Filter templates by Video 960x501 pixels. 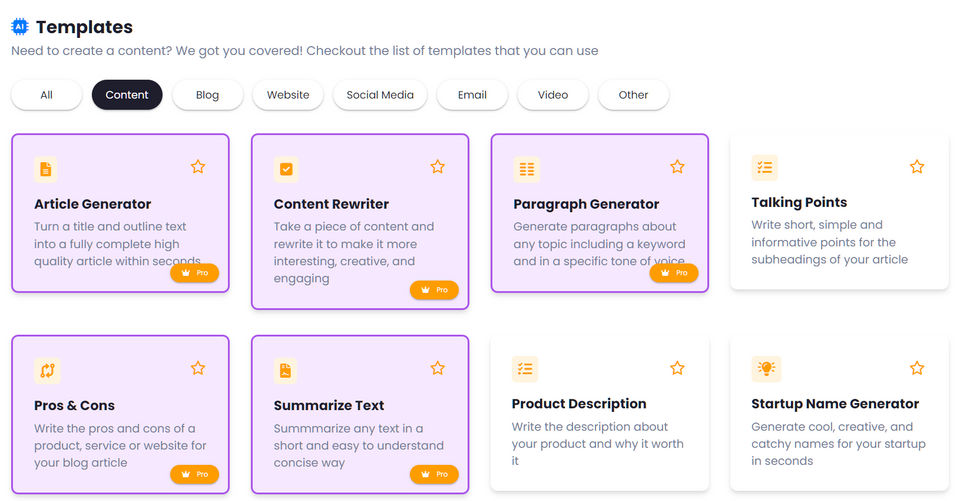point(553,95)
